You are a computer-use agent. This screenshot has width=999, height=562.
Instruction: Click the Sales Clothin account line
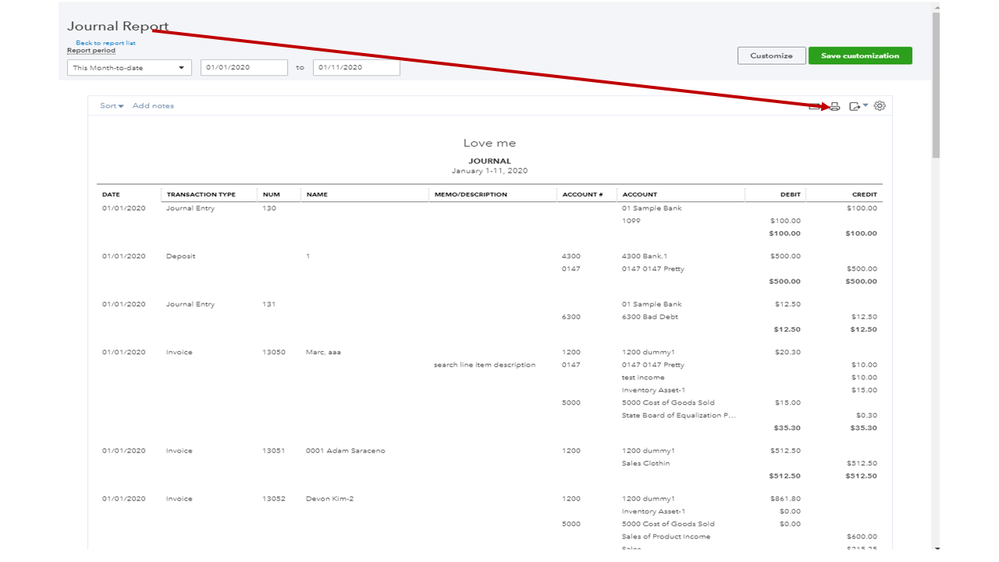click(646, 464)
